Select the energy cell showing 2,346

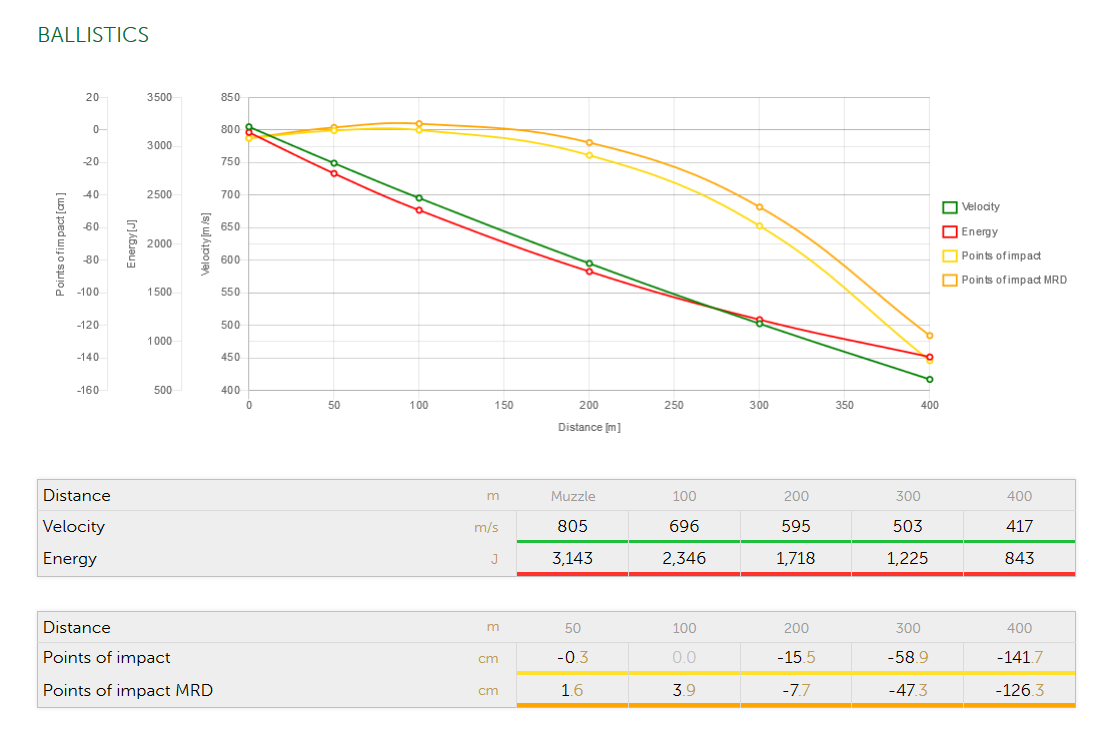pos(684,558)
